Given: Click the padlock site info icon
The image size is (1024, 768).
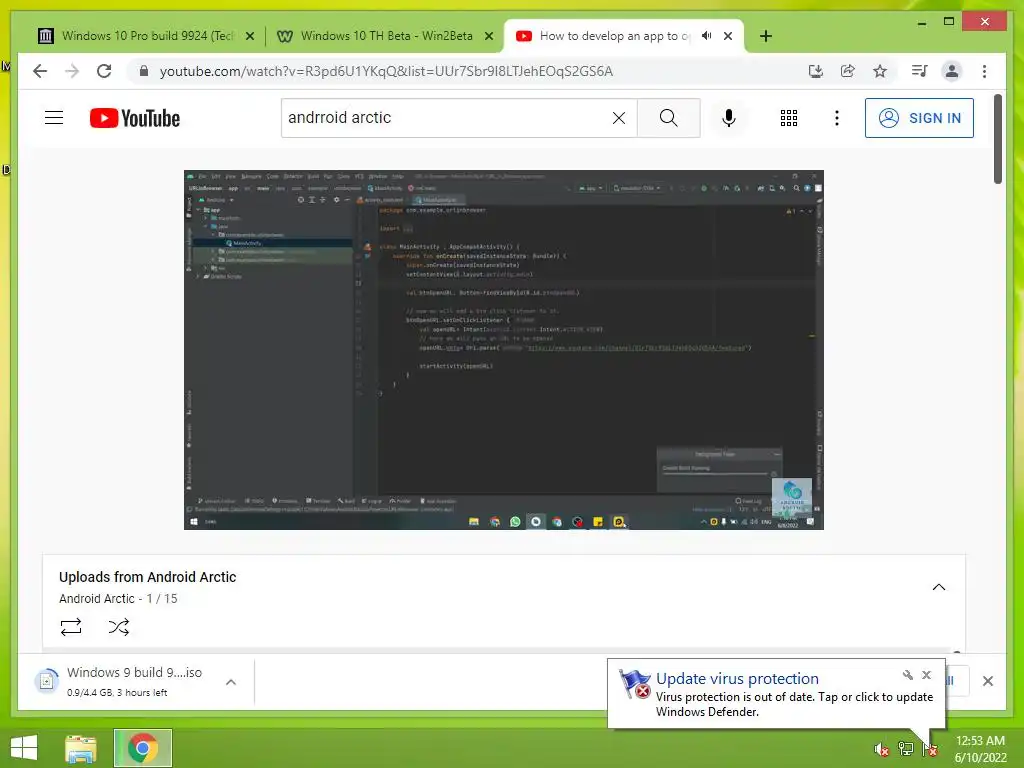Looking at the screenshot, I should (x=144, y=71).
